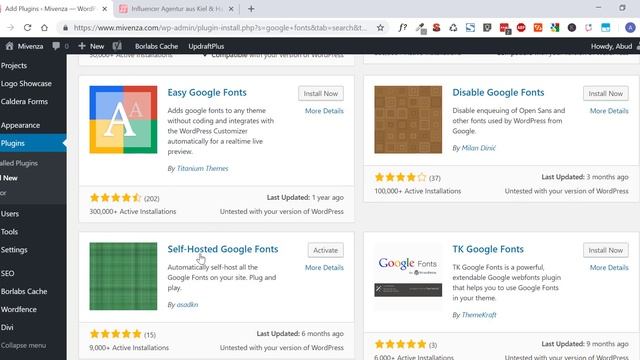Click the 300,000+ Active Installations text
This screenshot has width=640, height=360.
tap(133, 212)
